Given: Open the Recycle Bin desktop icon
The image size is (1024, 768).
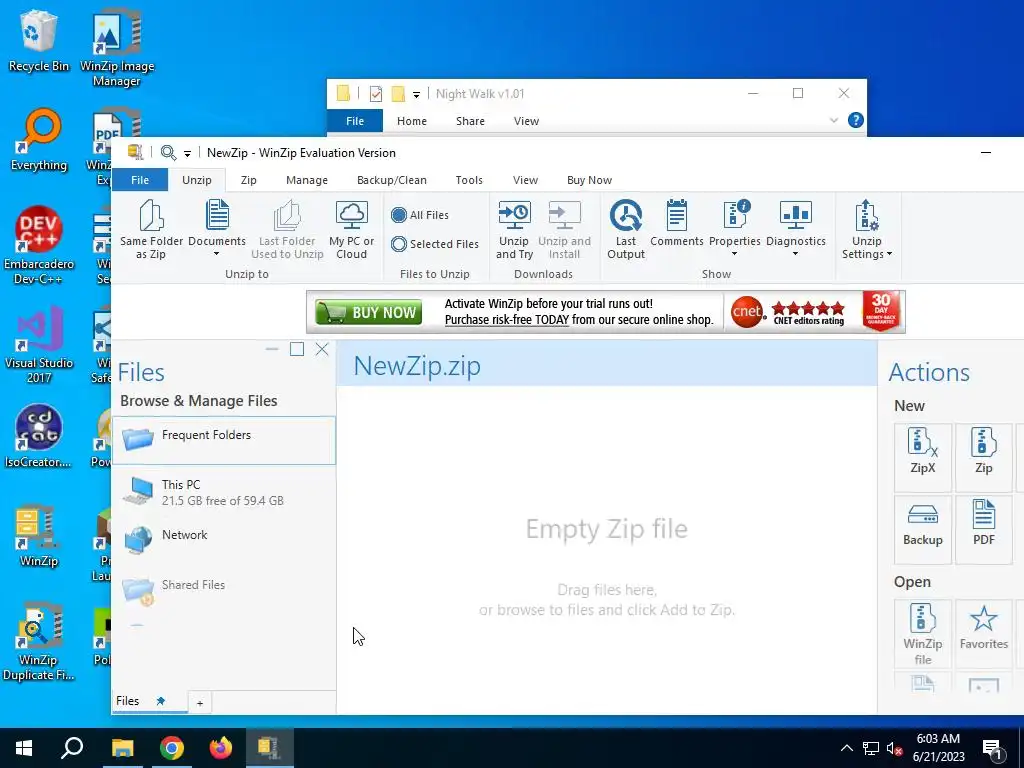Looking at the screenshot, I should click(x=39, y=40).
